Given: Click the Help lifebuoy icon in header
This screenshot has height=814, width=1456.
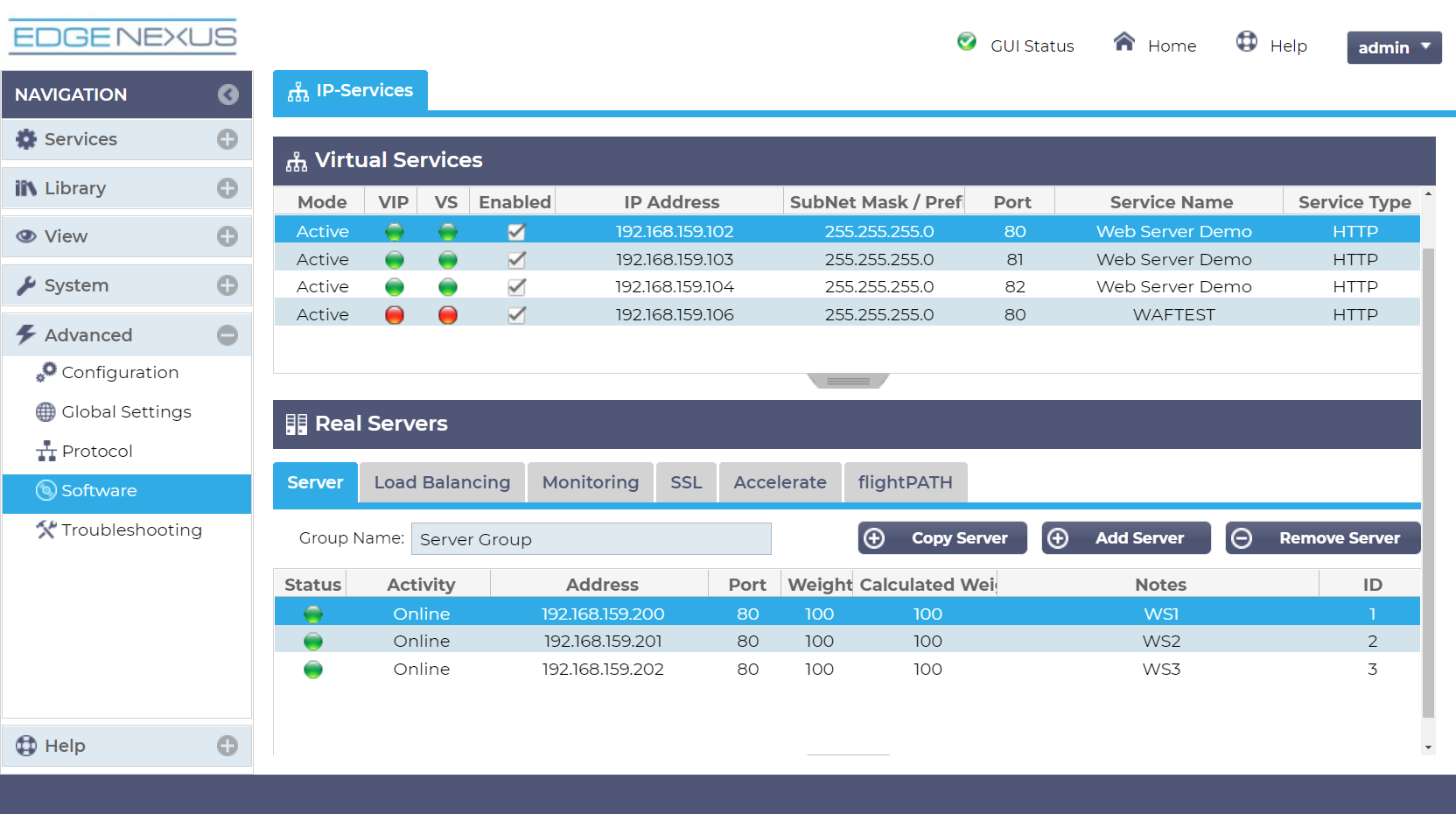Looking at the screenshot, I should [1247, 41].
